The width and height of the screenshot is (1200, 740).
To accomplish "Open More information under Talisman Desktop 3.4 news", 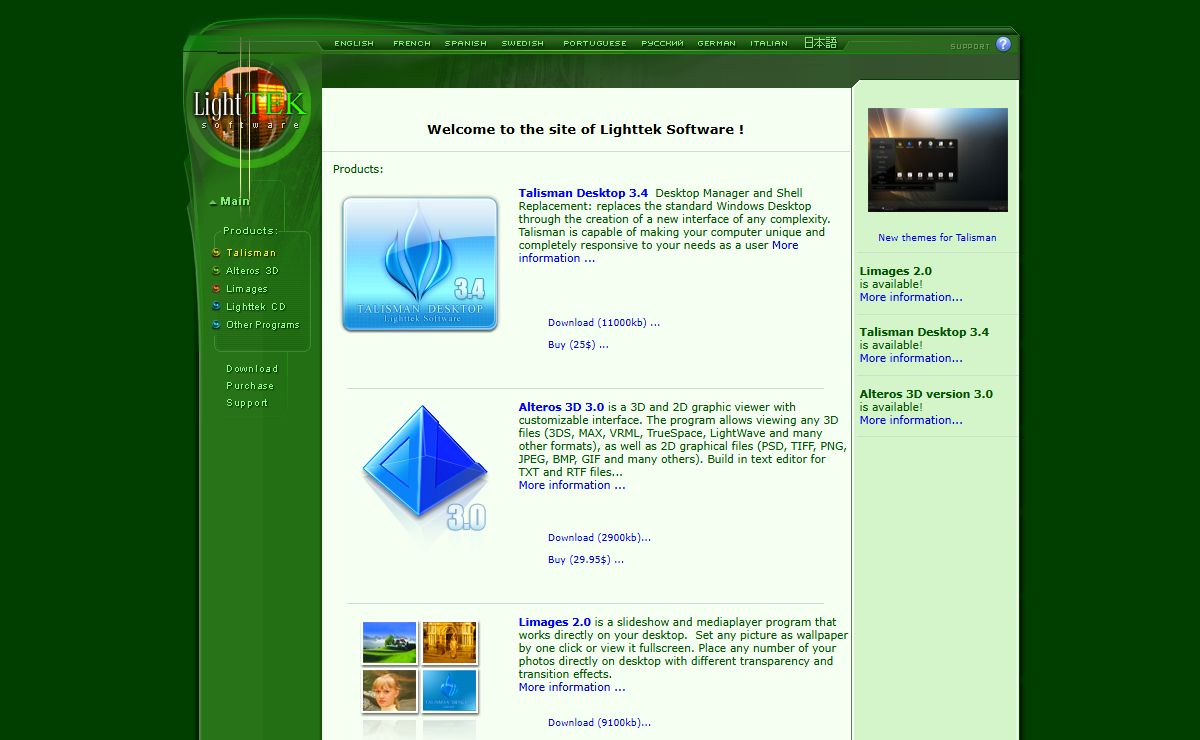I will point(911,358).
